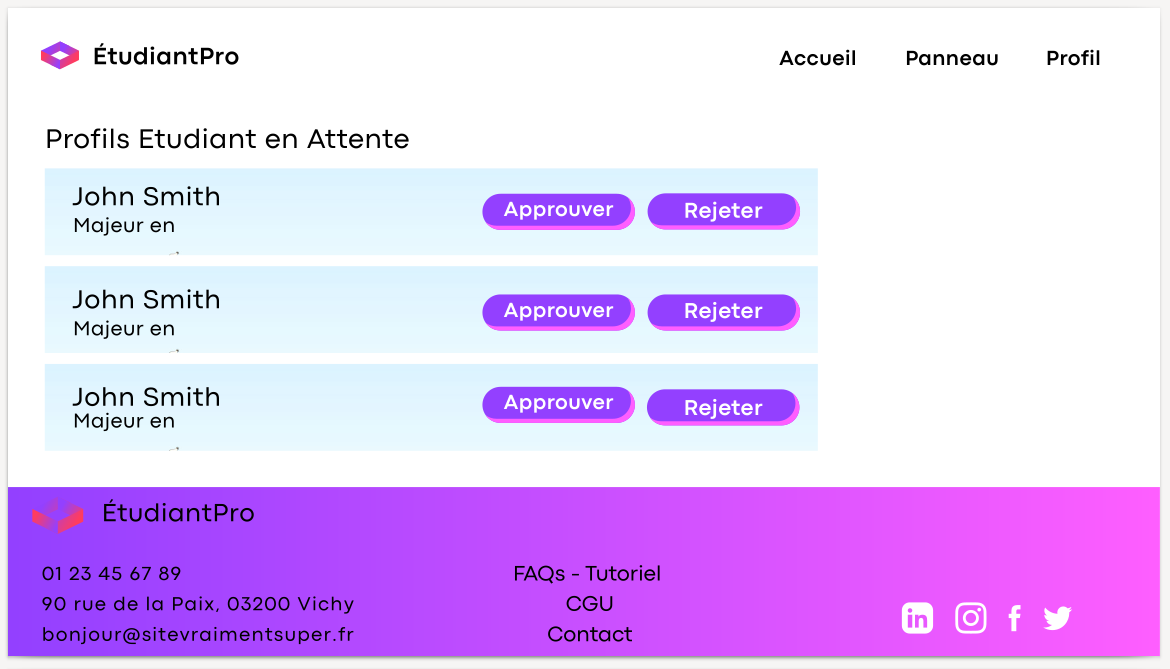Screen dimensions: 1170x669
Task: Reject the second John Smith profile
Action: 723,312
